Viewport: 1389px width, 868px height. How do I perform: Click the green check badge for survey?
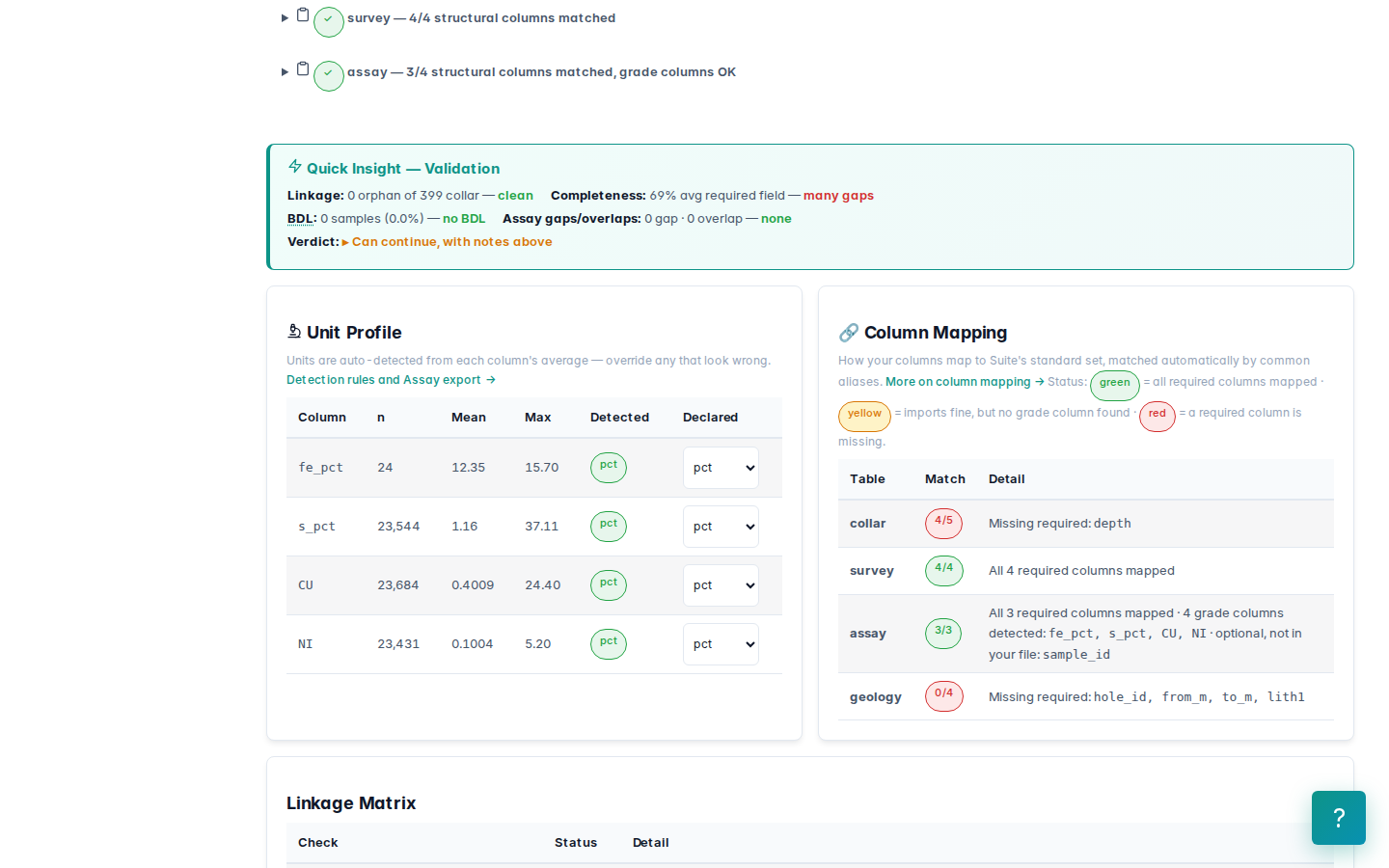point(329,22)
